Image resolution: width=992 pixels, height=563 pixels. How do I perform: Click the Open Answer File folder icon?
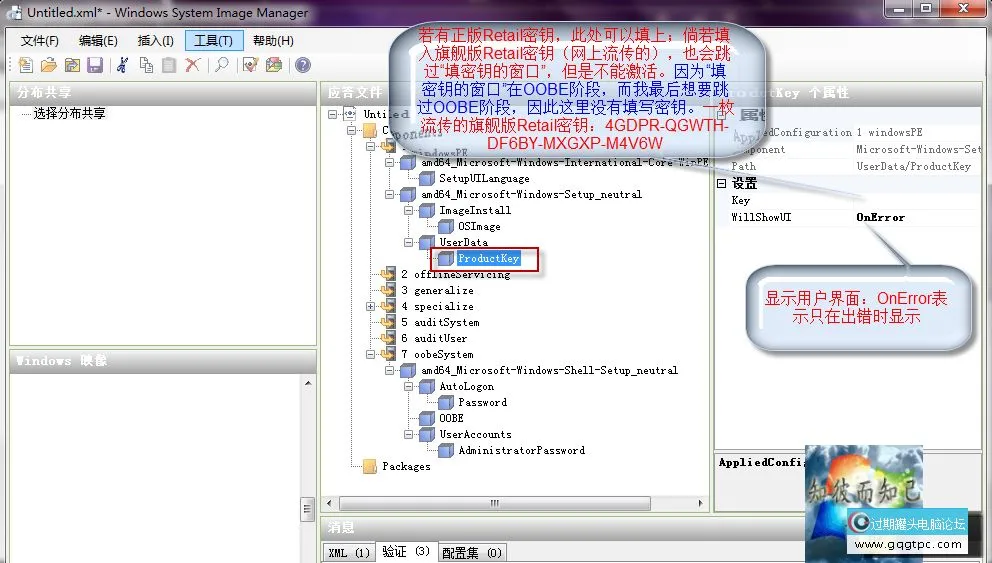[x=49, y=65]
